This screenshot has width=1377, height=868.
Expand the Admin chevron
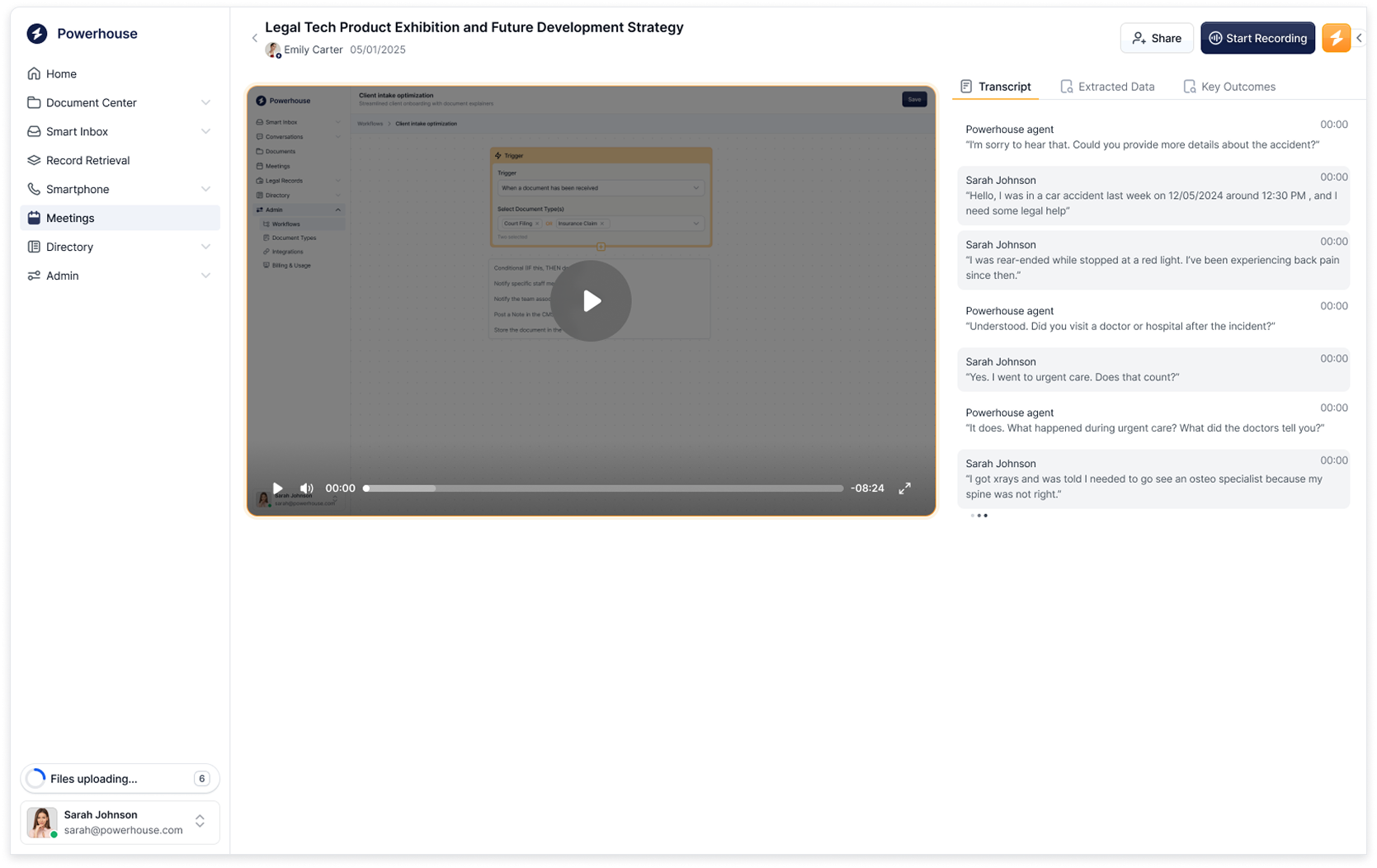click(x=205, y=276)
